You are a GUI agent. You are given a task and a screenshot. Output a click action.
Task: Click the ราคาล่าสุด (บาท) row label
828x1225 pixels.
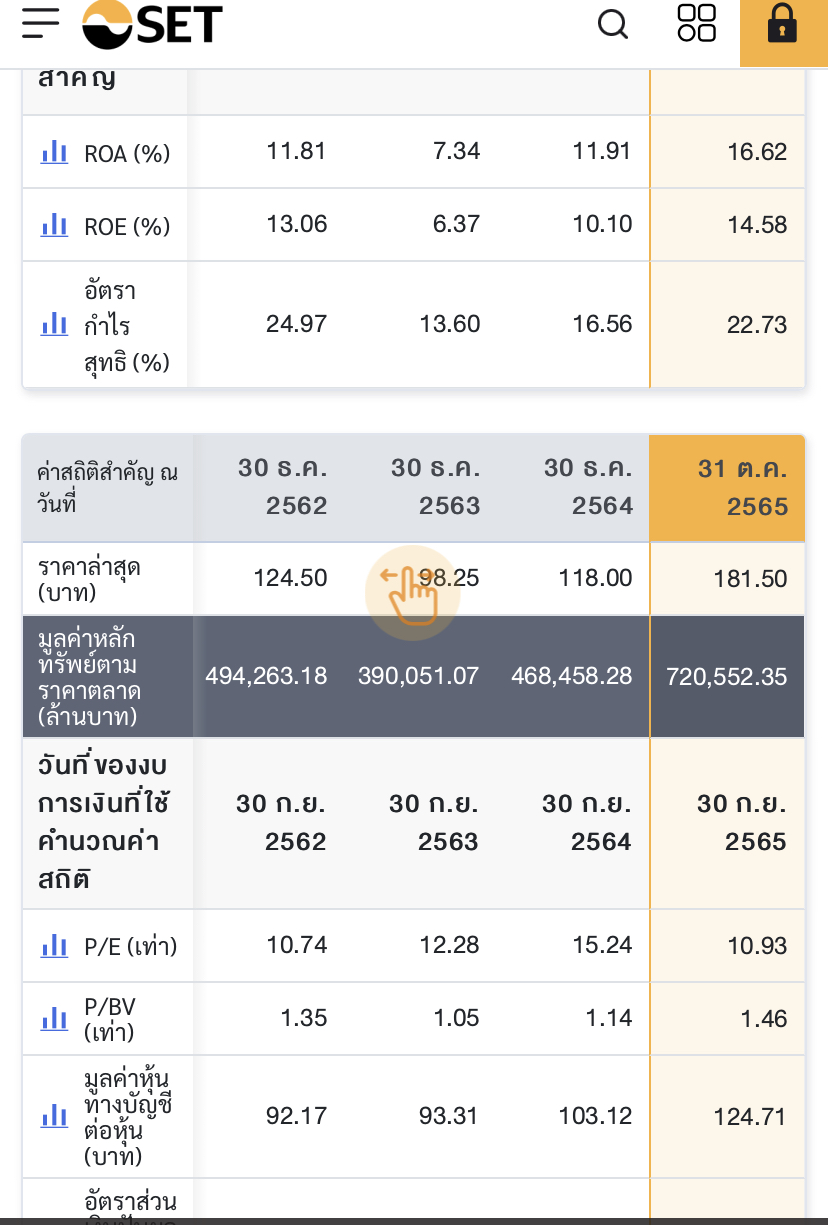click(x=89, y=580)
